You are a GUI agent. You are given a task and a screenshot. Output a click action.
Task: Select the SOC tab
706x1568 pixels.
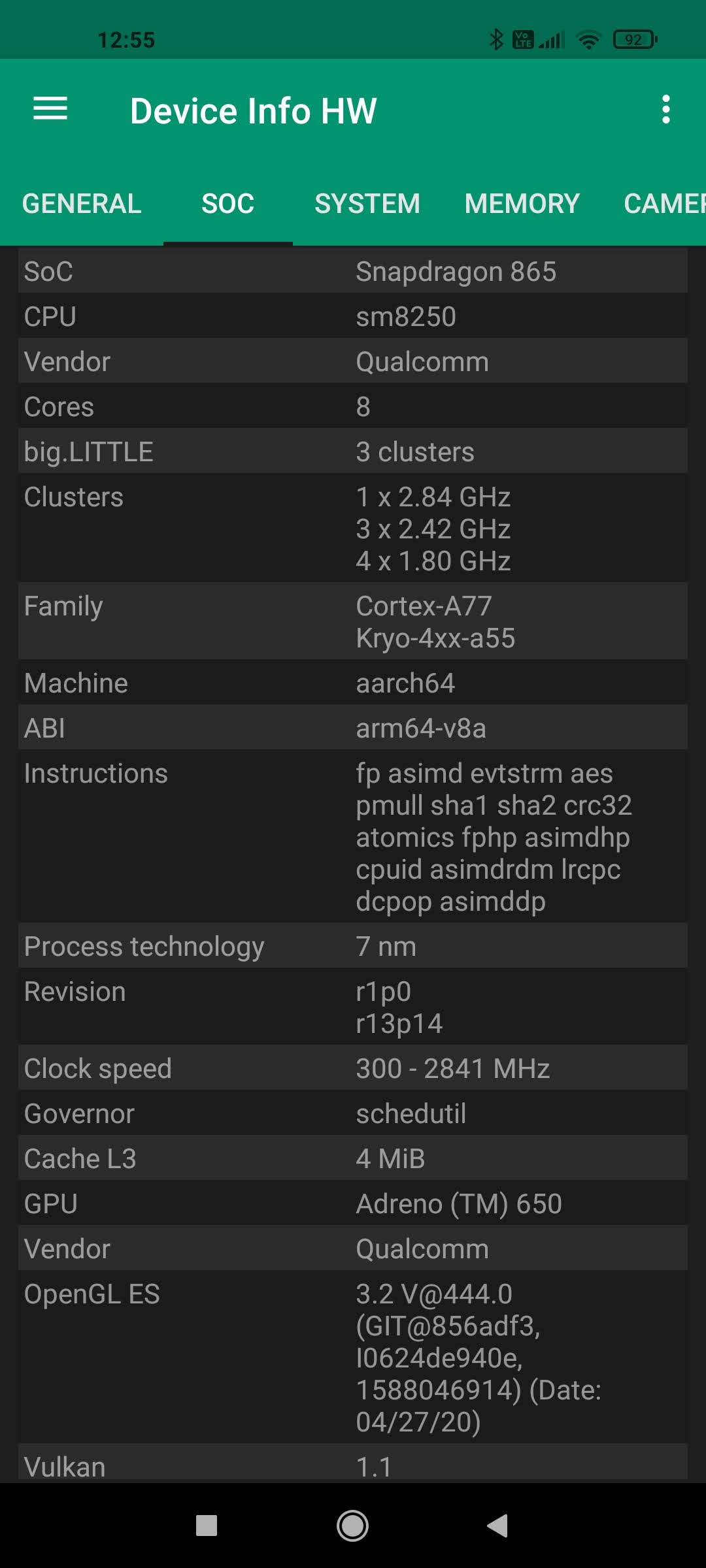click(x=227, y=204)
